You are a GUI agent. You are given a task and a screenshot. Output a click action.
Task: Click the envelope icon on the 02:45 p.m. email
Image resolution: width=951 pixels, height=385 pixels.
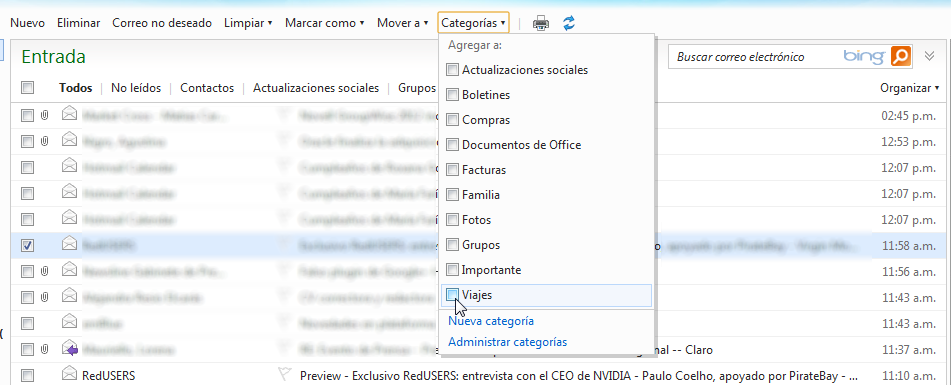(70, 113)
